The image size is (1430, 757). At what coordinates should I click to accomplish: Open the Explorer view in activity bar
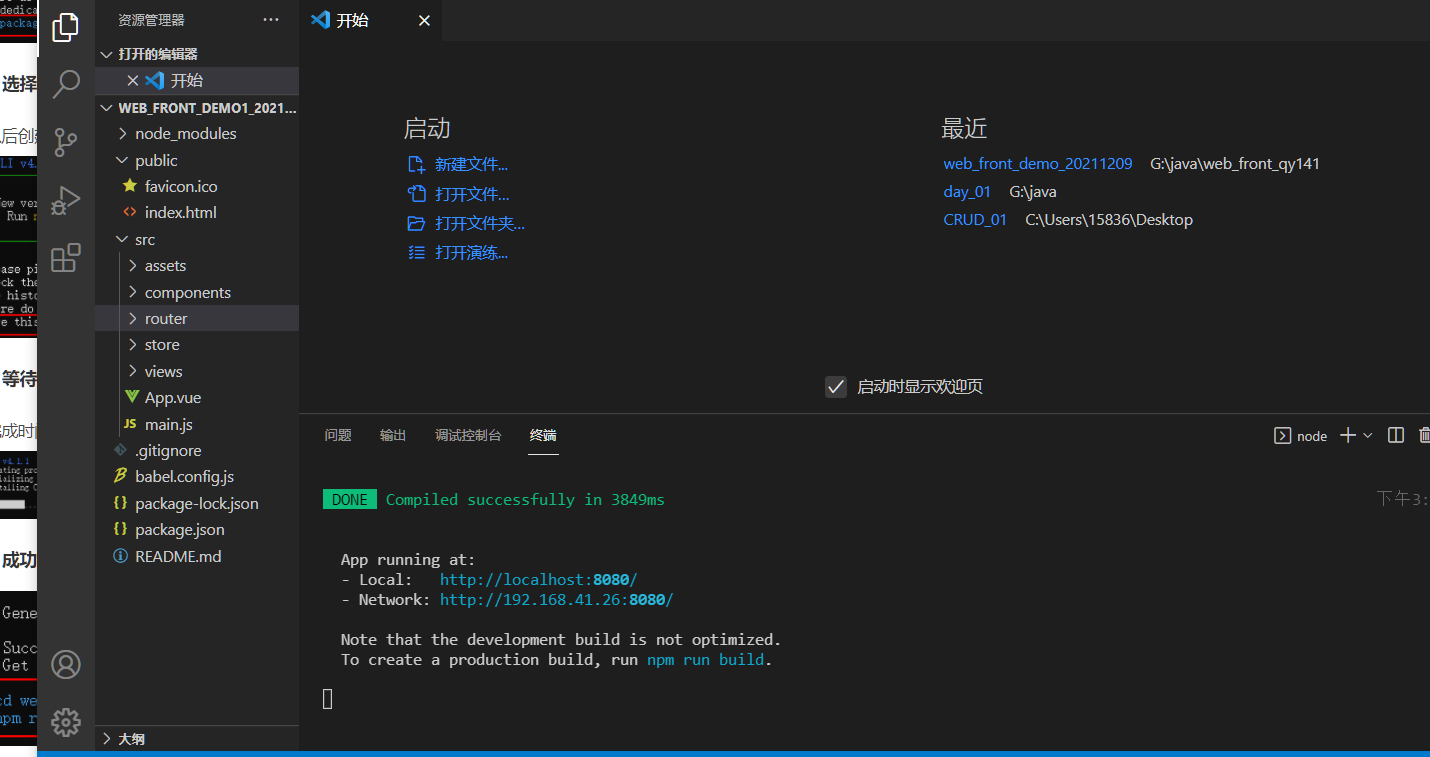(x=65, y=27)
